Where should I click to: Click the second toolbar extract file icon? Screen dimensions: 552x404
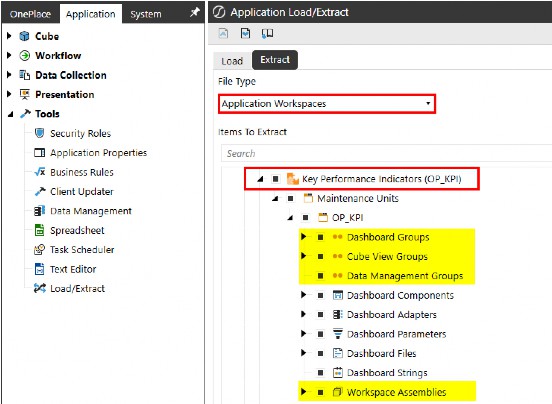pos(245,33)
